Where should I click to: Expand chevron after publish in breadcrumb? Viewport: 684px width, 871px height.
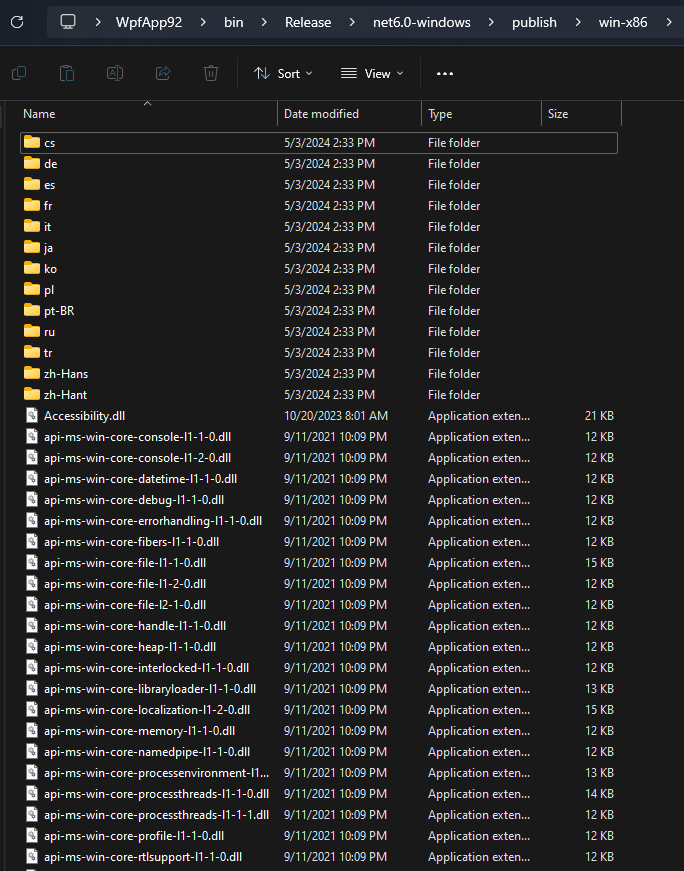[x=578, y=22]
